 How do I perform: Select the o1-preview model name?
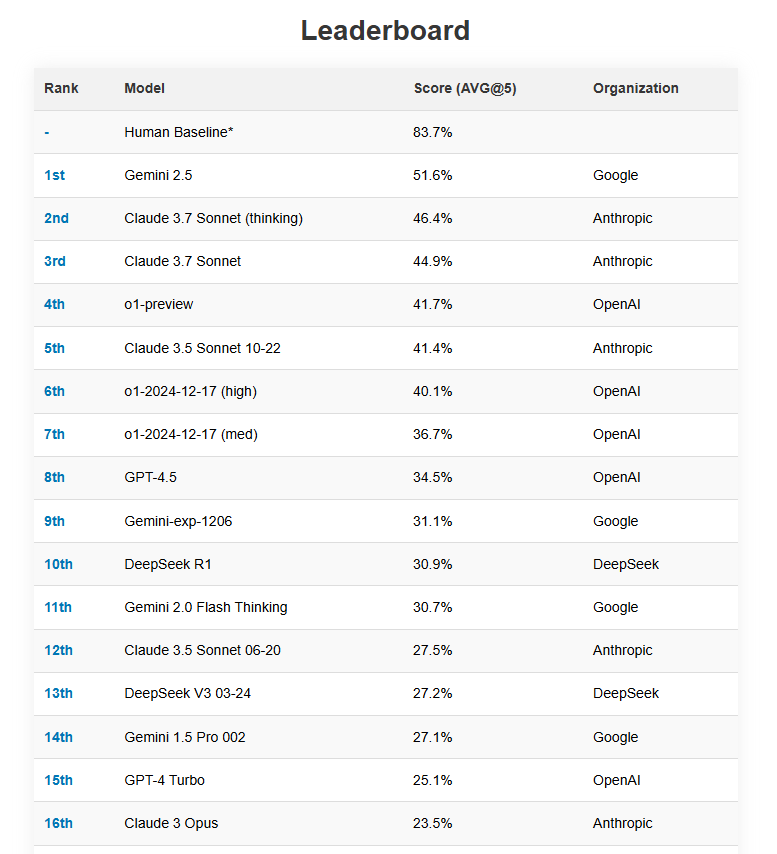pyautogui.click(x=158, y=304)
